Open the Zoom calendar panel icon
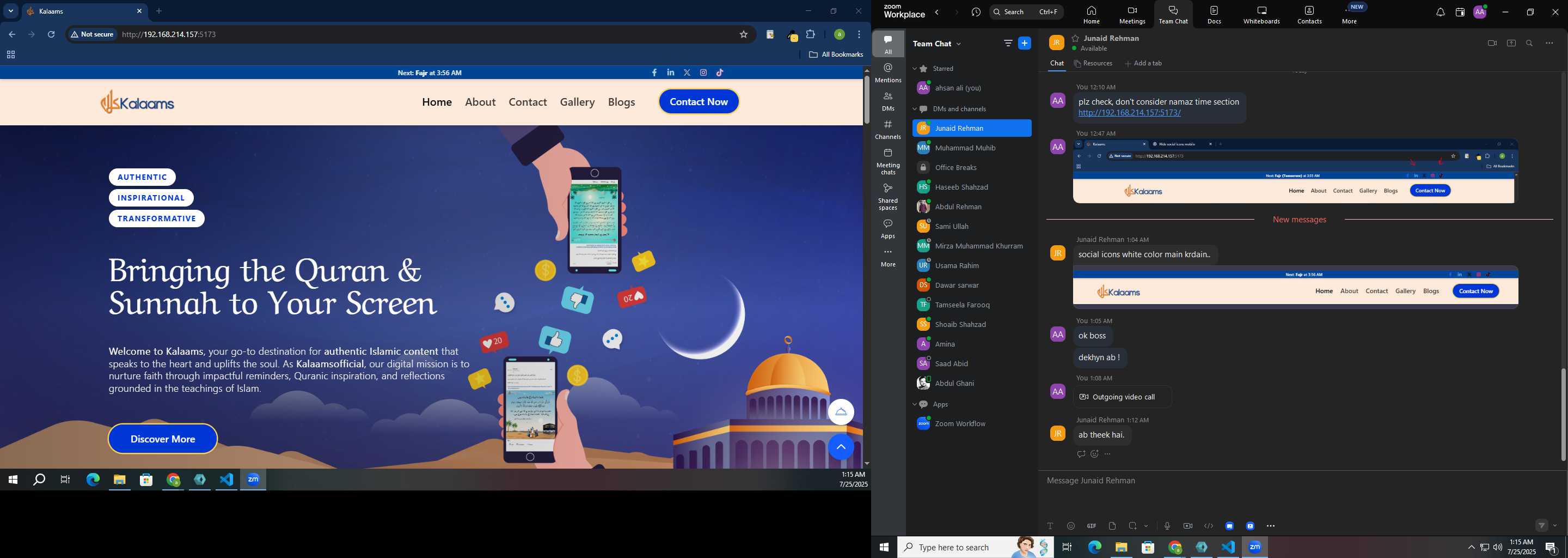Image resolution: width=1568 pixels, height=558 pixels. coord(1460,12)
